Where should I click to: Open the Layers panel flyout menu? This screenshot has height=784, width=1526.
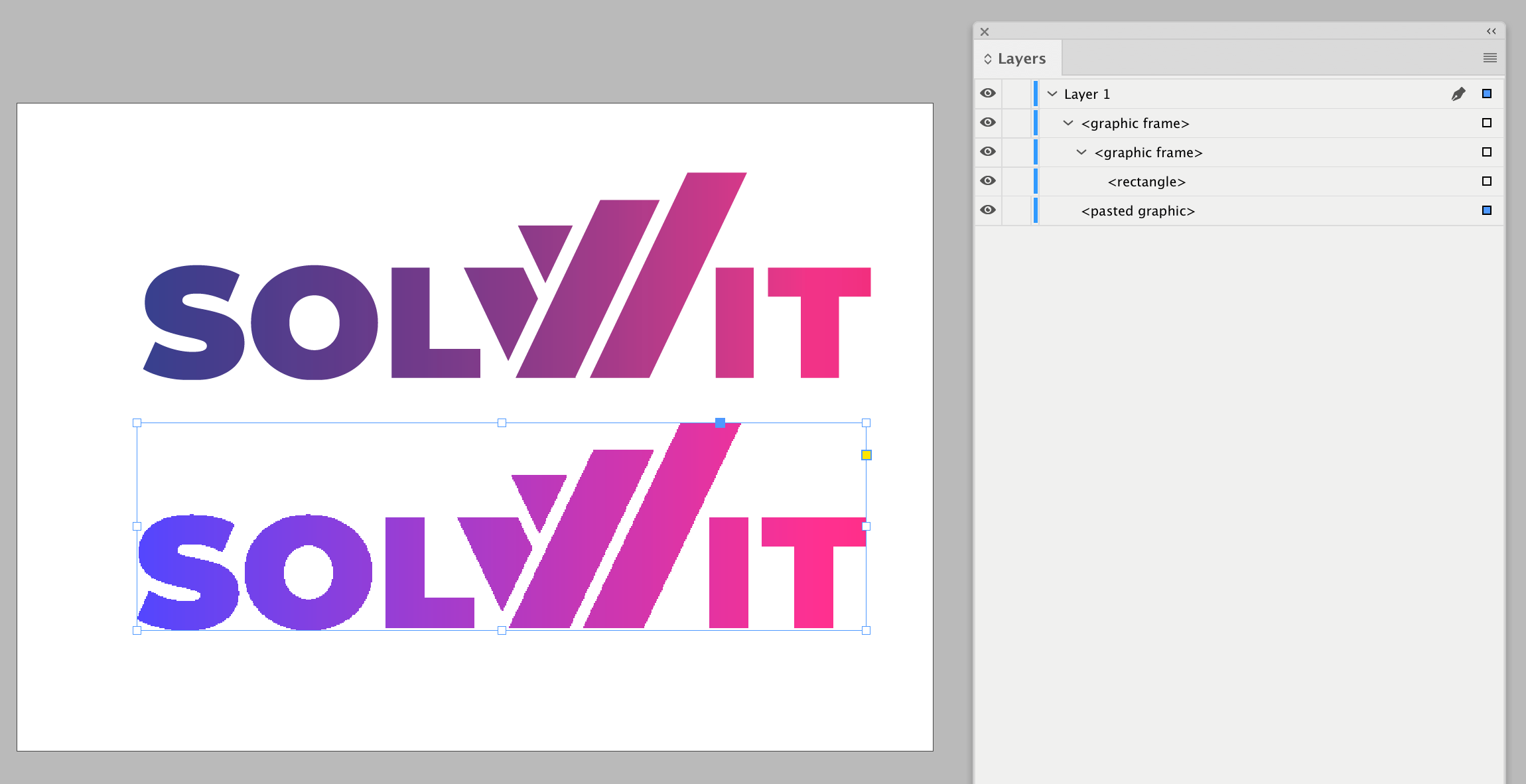[1490, 58]
